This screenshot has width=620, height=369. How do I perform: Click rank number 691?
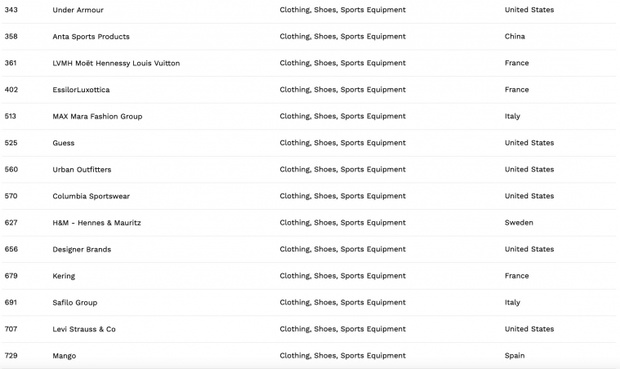coord(11,302)
